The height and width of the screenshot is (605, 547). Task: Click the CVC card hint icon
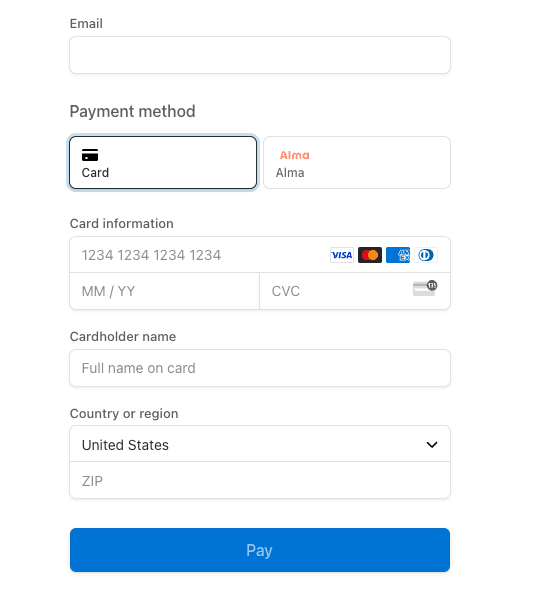click(x=425, y=288)
